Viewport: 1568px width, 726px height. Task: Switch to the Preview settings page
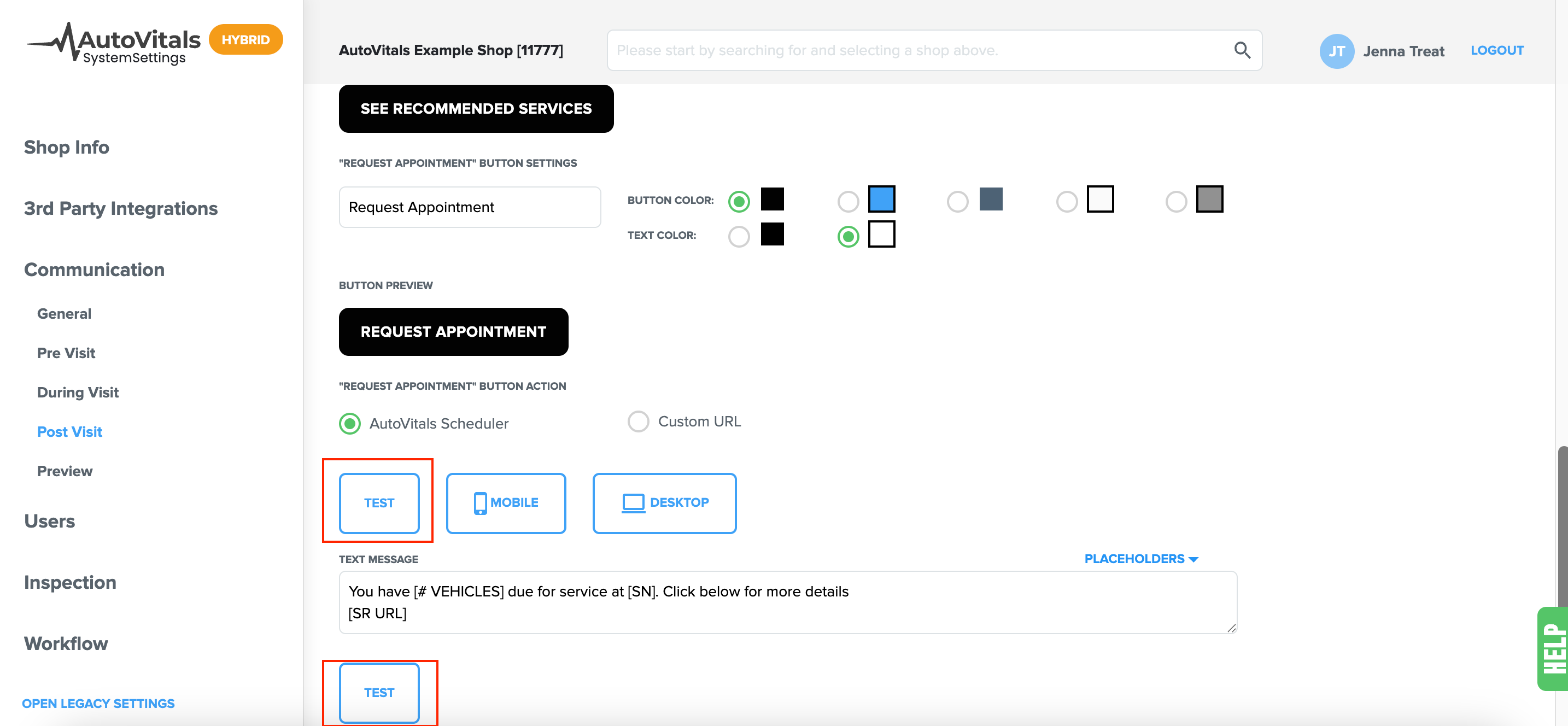65,470
